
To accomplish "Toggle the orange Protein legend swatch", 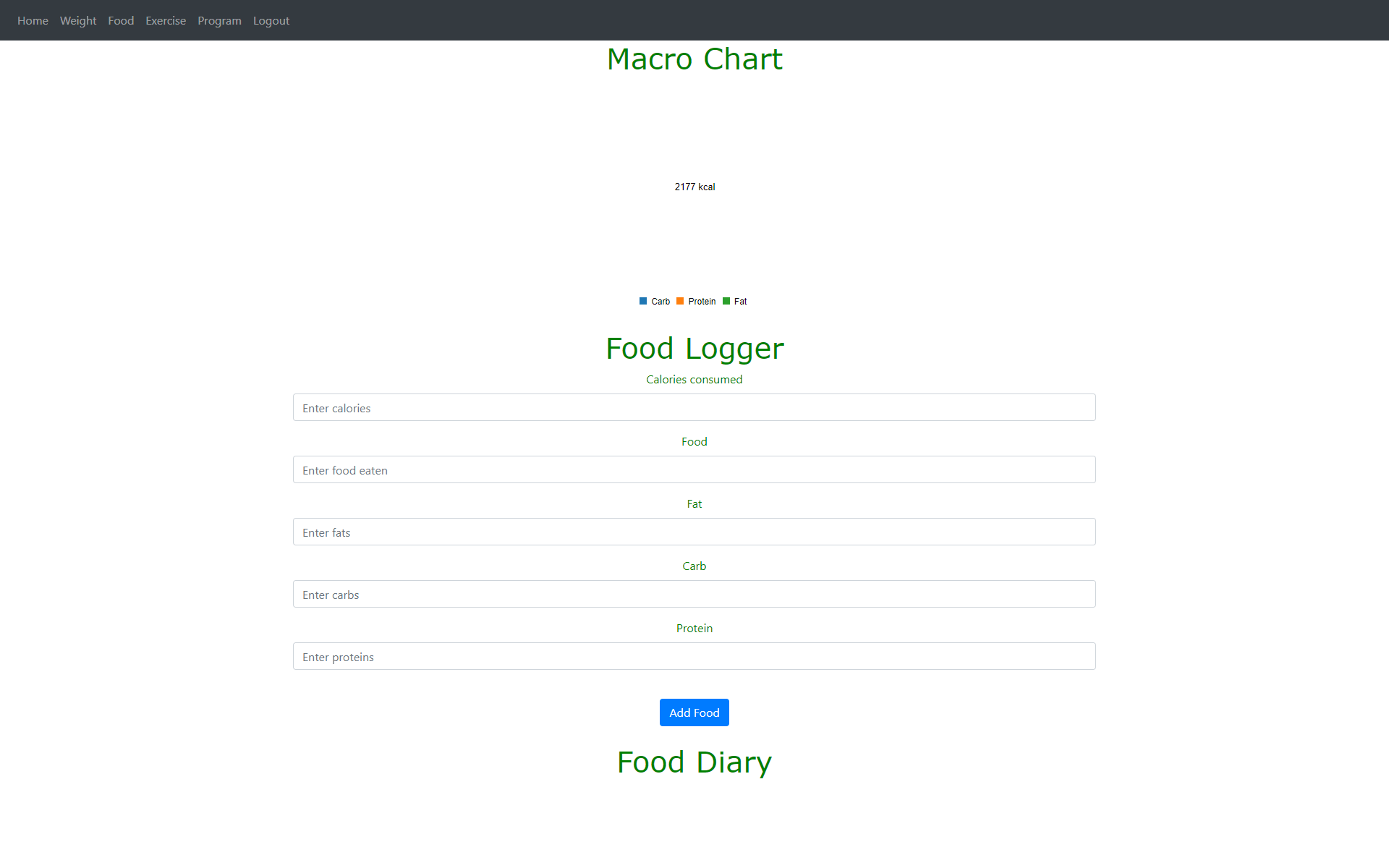I will [680, 301].
